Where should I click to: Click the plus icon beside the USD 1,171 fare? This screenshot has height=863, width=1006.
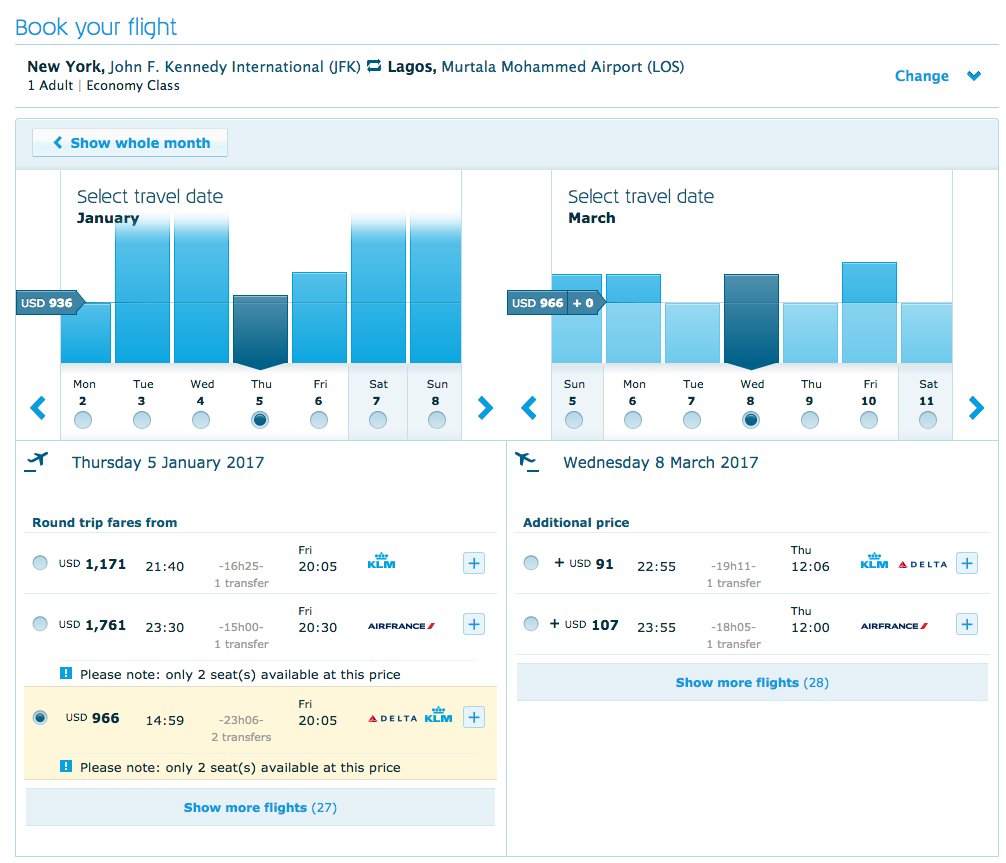point(473,564)
